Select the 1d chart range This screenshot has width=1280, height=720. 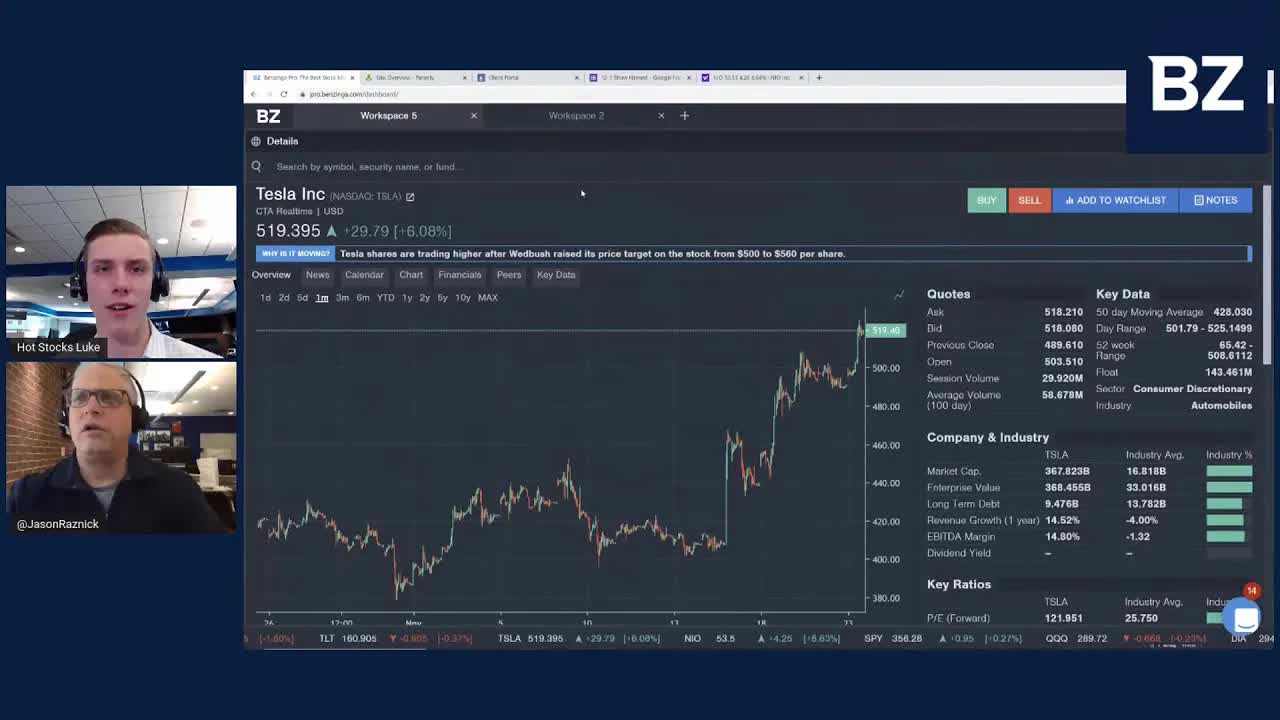[x=265, y=298]
